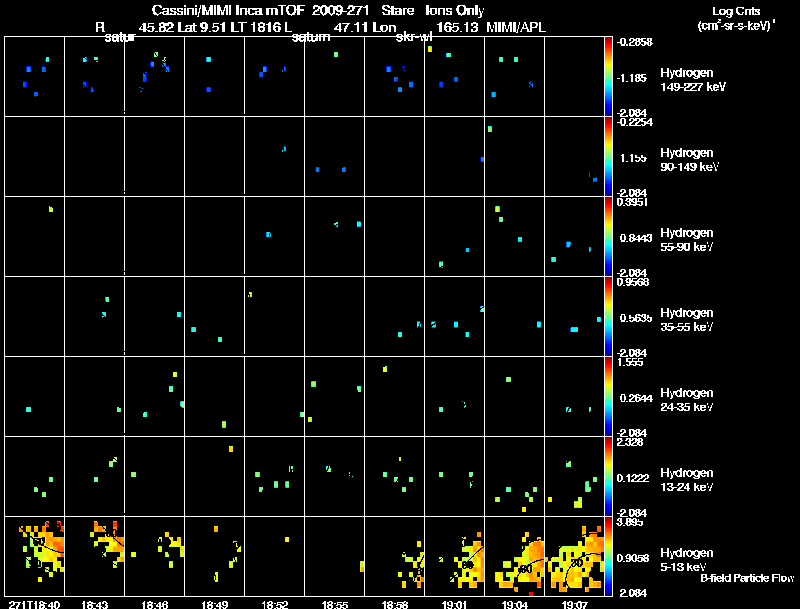This screenshot has width=800, height=609.
Task: Click the 'Lat 9.51' header value
Action: pyautogui.click(x=201, y=27)
